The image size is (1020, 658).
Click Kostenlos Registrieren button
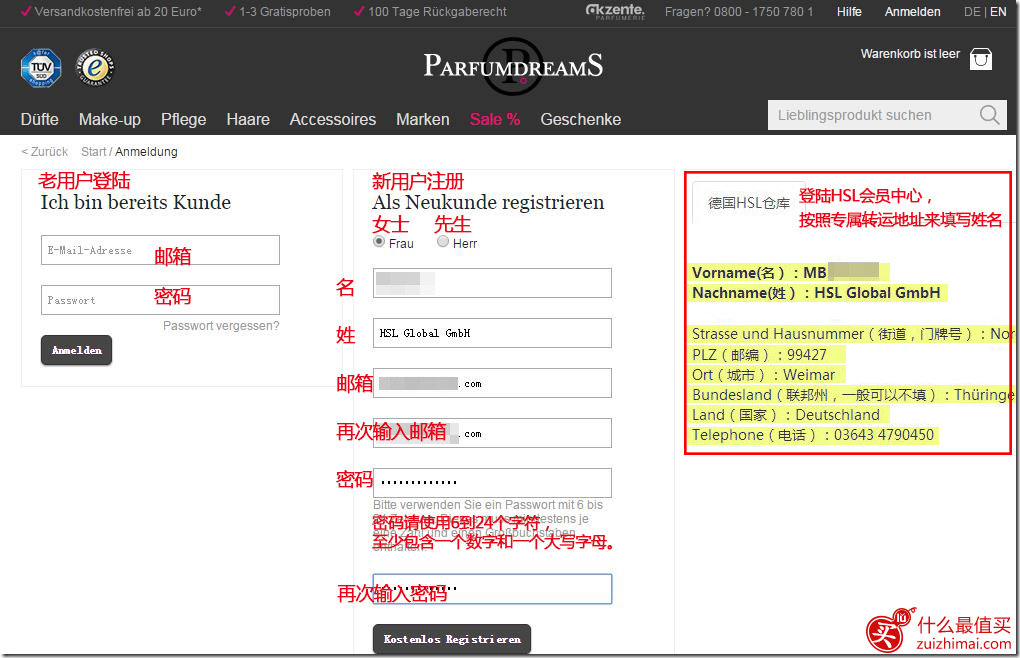click(452, 639)
